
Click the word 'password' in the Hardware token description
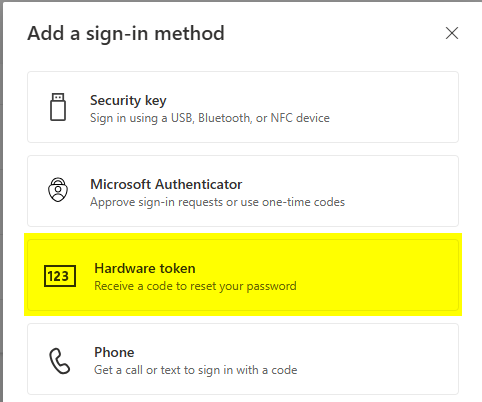point(271,286)
